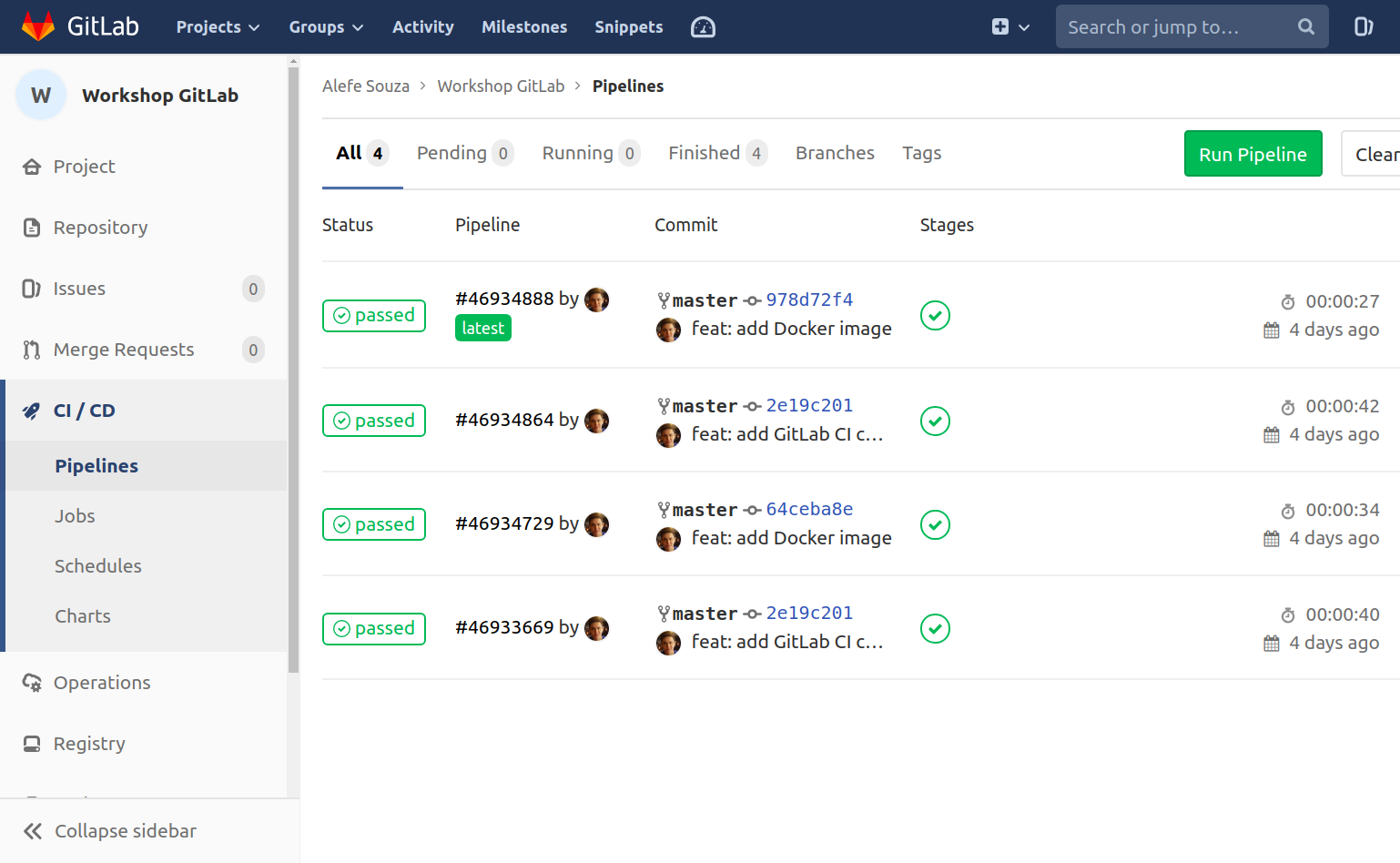Open Jobs under CI / CD

75,516
